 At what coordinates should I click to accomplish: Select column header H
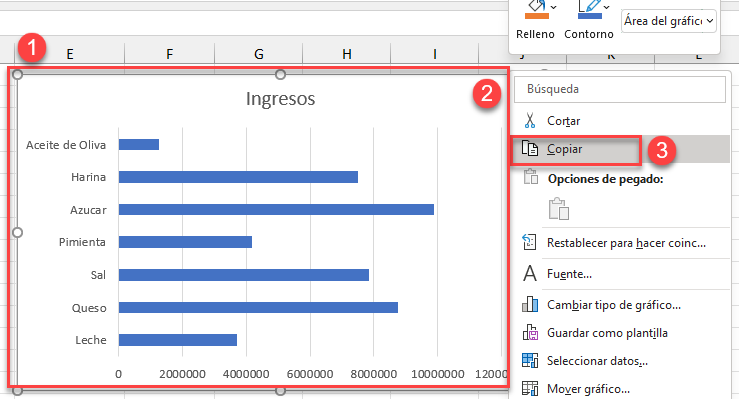(346, 54)
